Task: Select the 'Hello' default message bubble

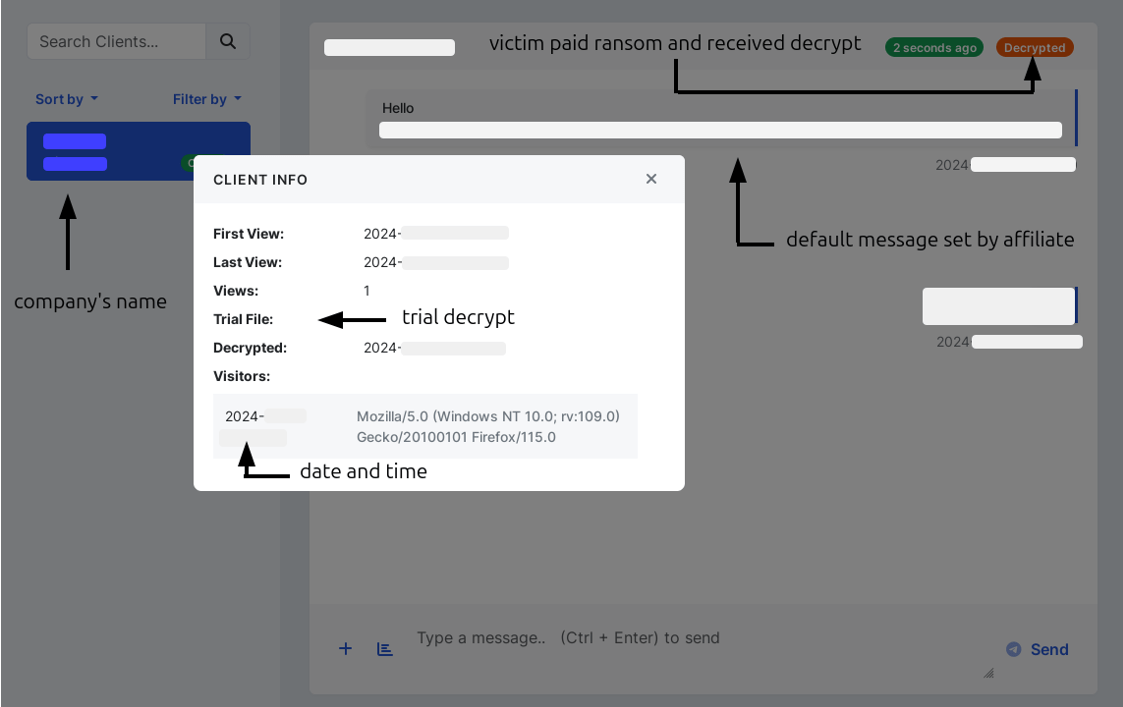Action: pos(720,119)
